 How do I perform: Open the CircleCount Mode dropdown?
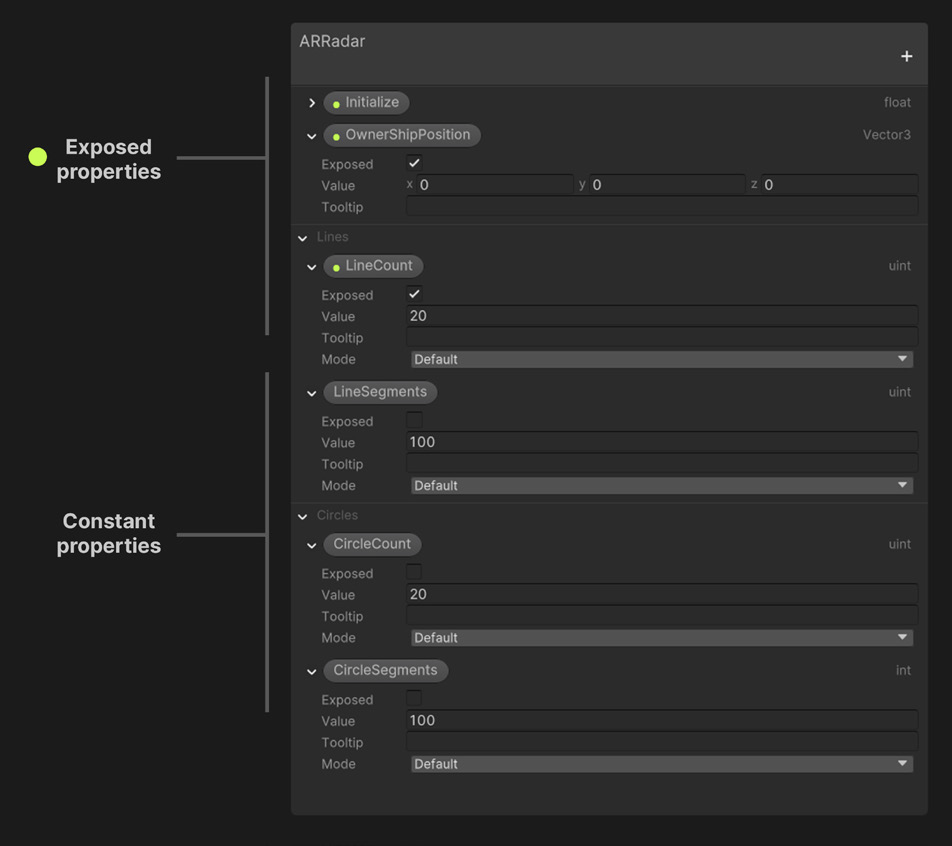[x=661, y=637]
